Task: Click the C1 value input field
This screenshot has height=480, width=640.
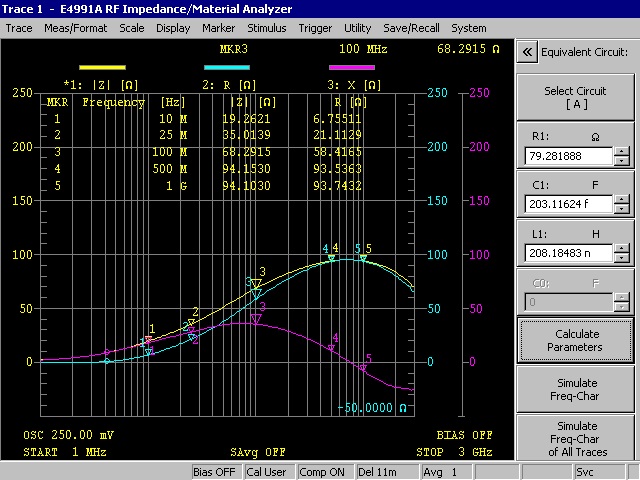Action: [569, 204]
